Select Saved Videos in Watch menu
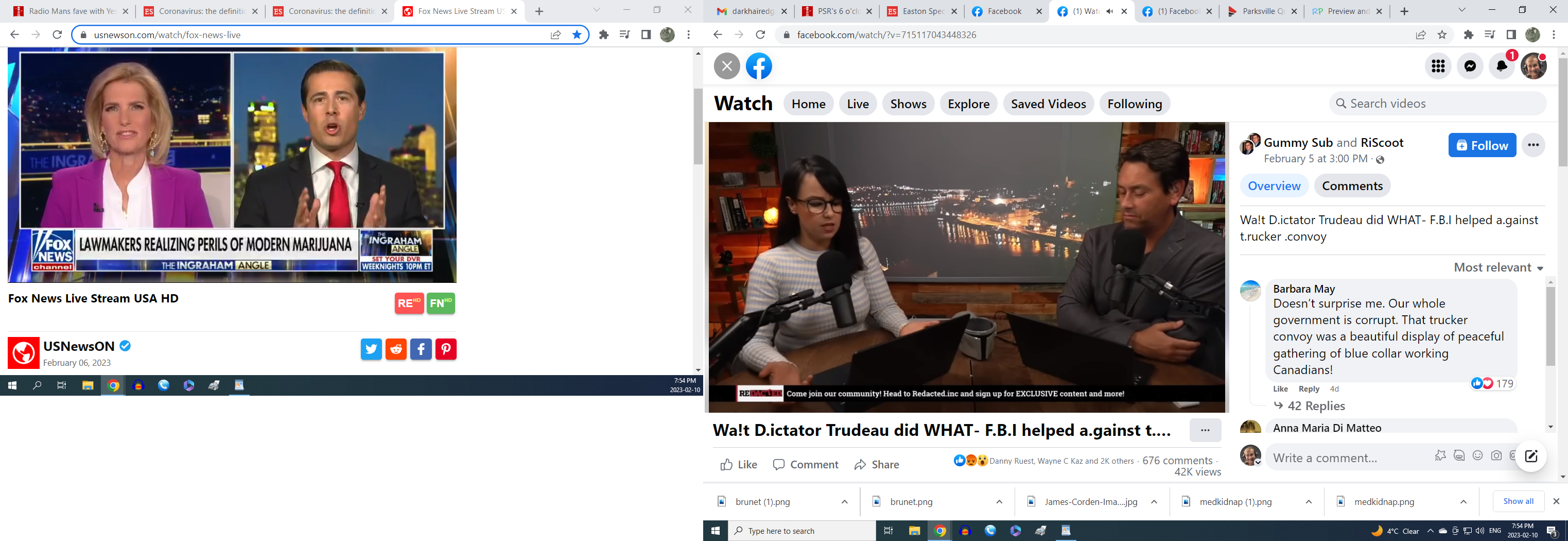Viewport: 1568px width, 541px height. point(1048,104)
